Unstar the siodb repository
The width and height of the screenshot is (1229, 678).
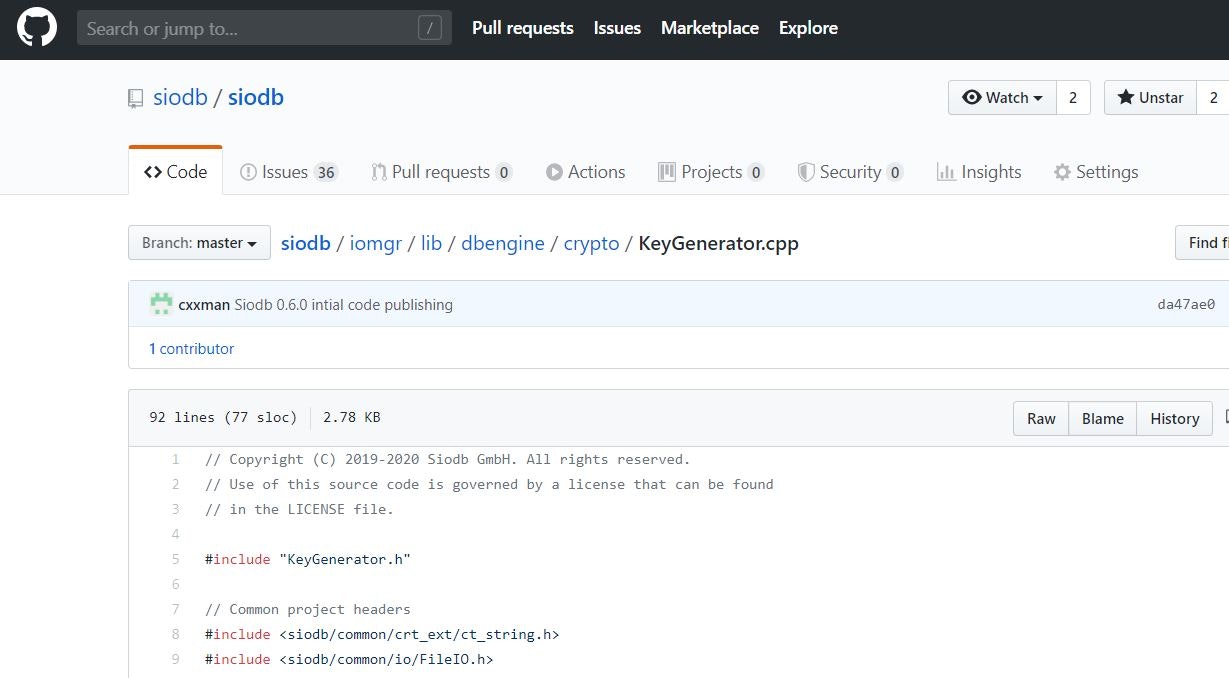pyautogui.click(x=1149, y=97)
